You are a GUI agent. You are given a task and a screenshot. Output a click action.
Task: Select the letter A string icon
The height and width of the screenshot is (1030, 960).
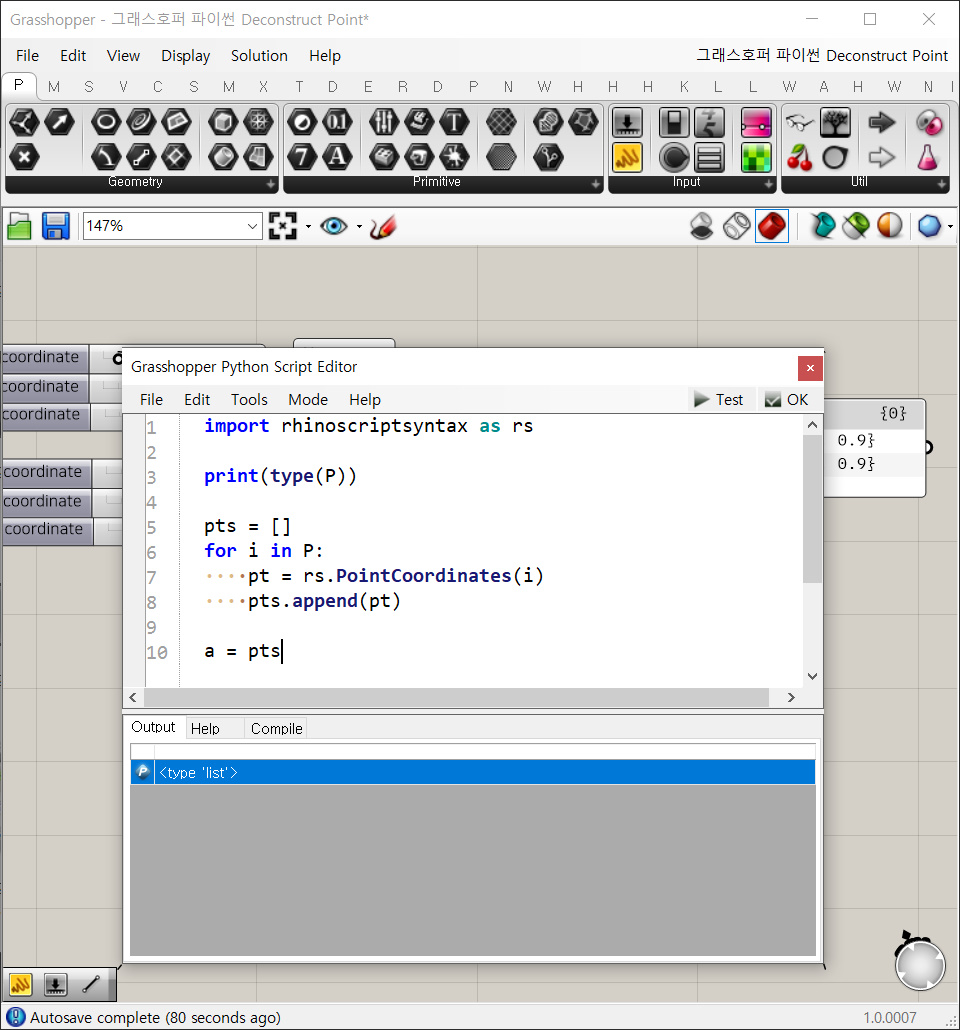coord(338,157)
